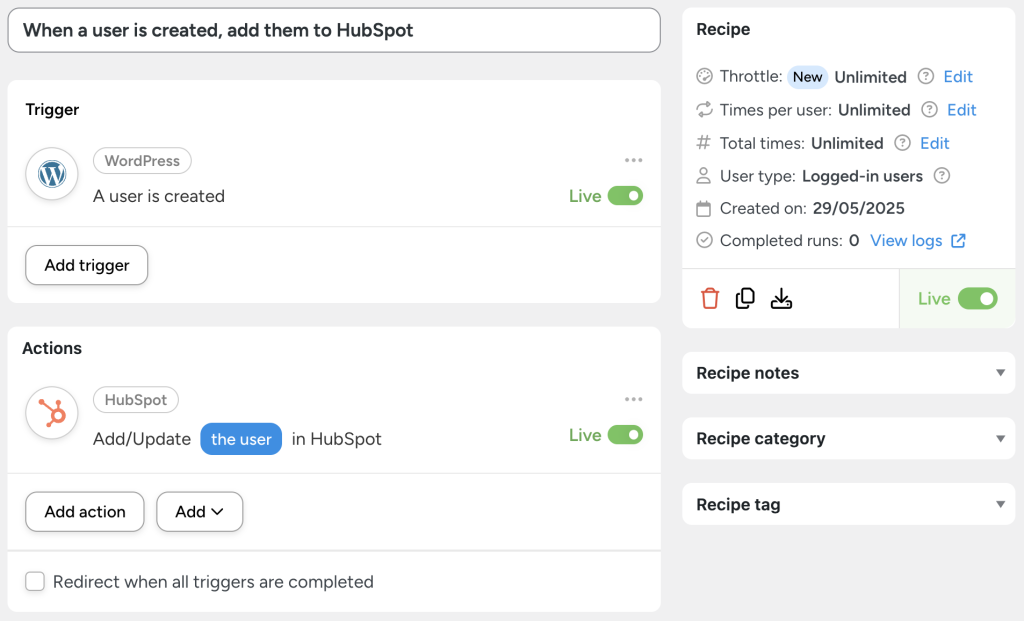Enable redirect when all triggers are completed

tap(35, 581)
